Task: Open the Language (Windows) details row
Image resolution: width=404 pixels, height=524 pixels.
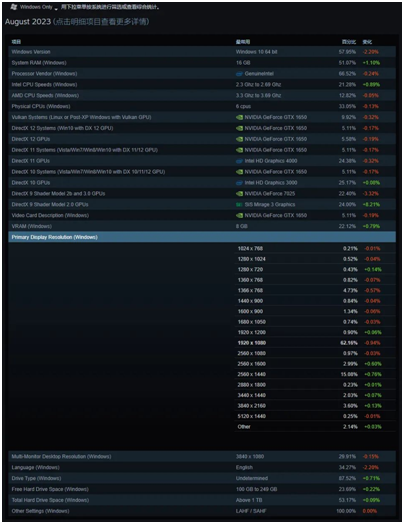Action: (x=202, y=468)
